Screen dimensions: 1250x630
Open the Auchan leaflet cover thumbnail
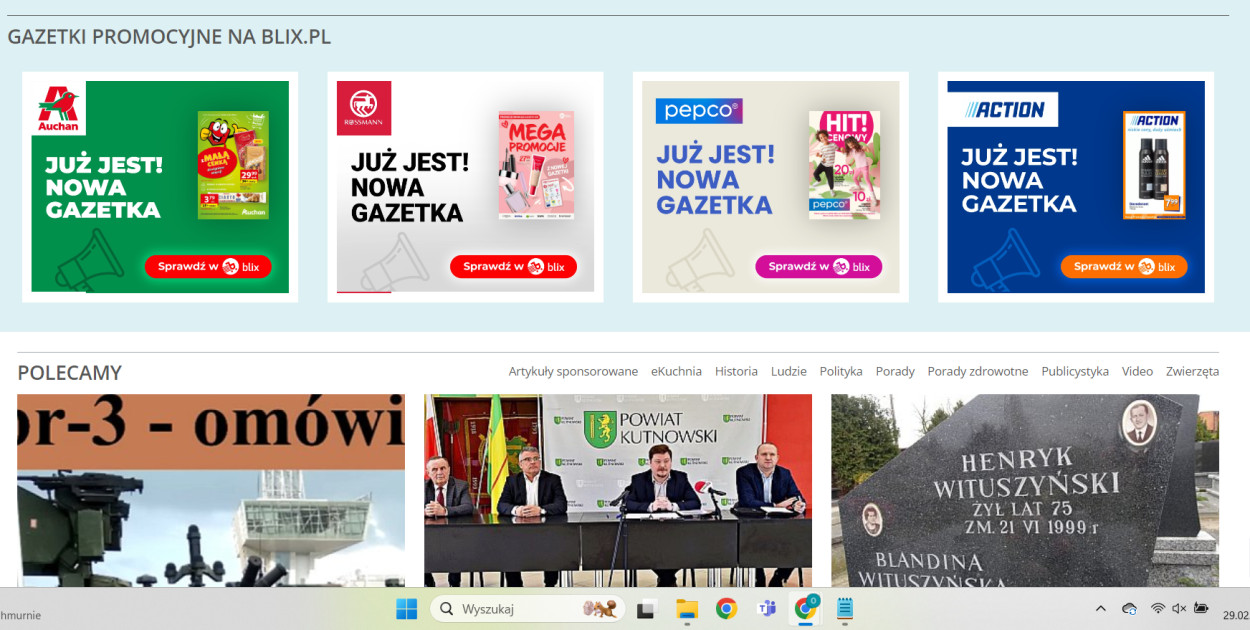point(233,165)
